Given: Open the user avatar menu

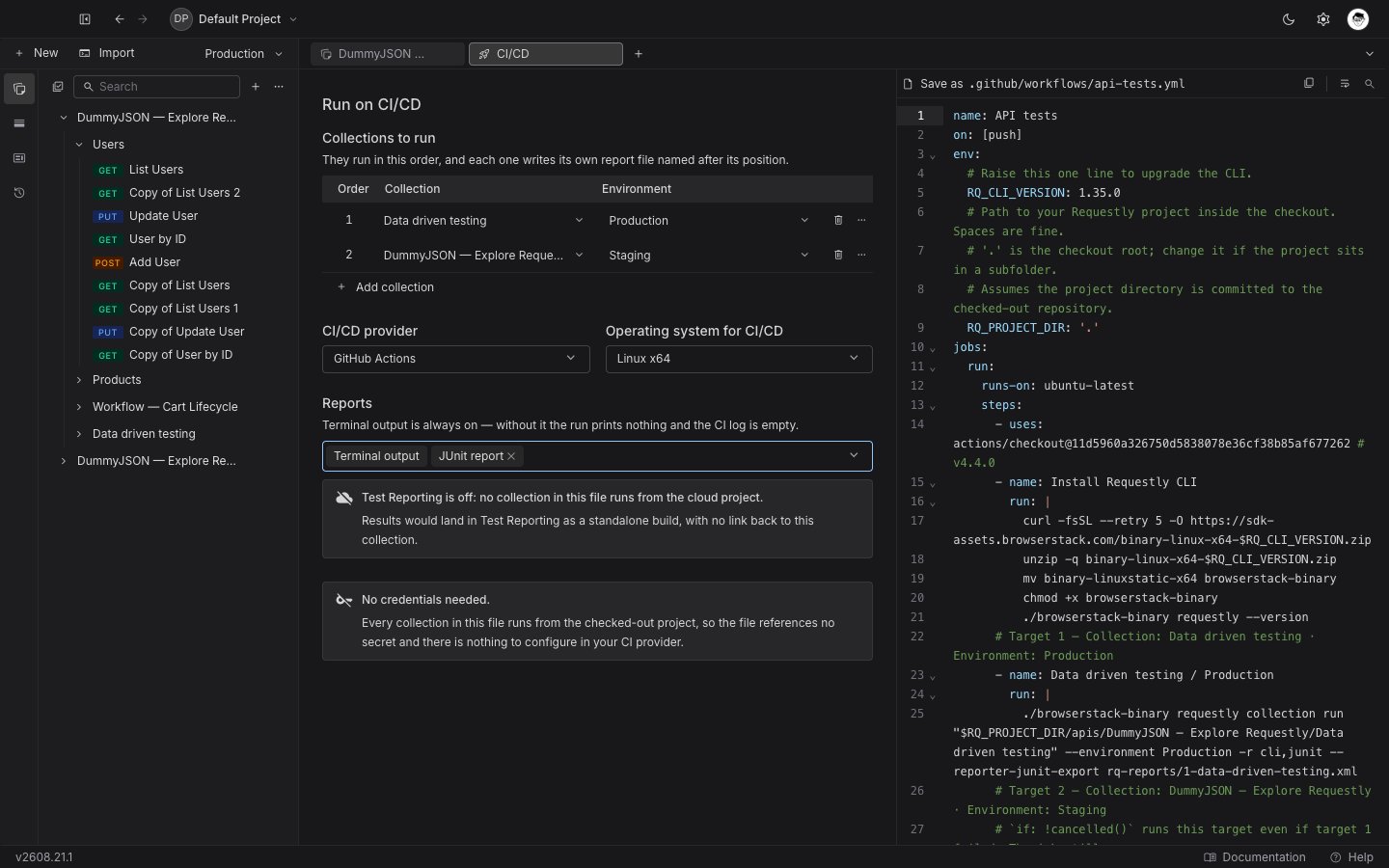Looking at the screenshot, I should coord(1358,19).
